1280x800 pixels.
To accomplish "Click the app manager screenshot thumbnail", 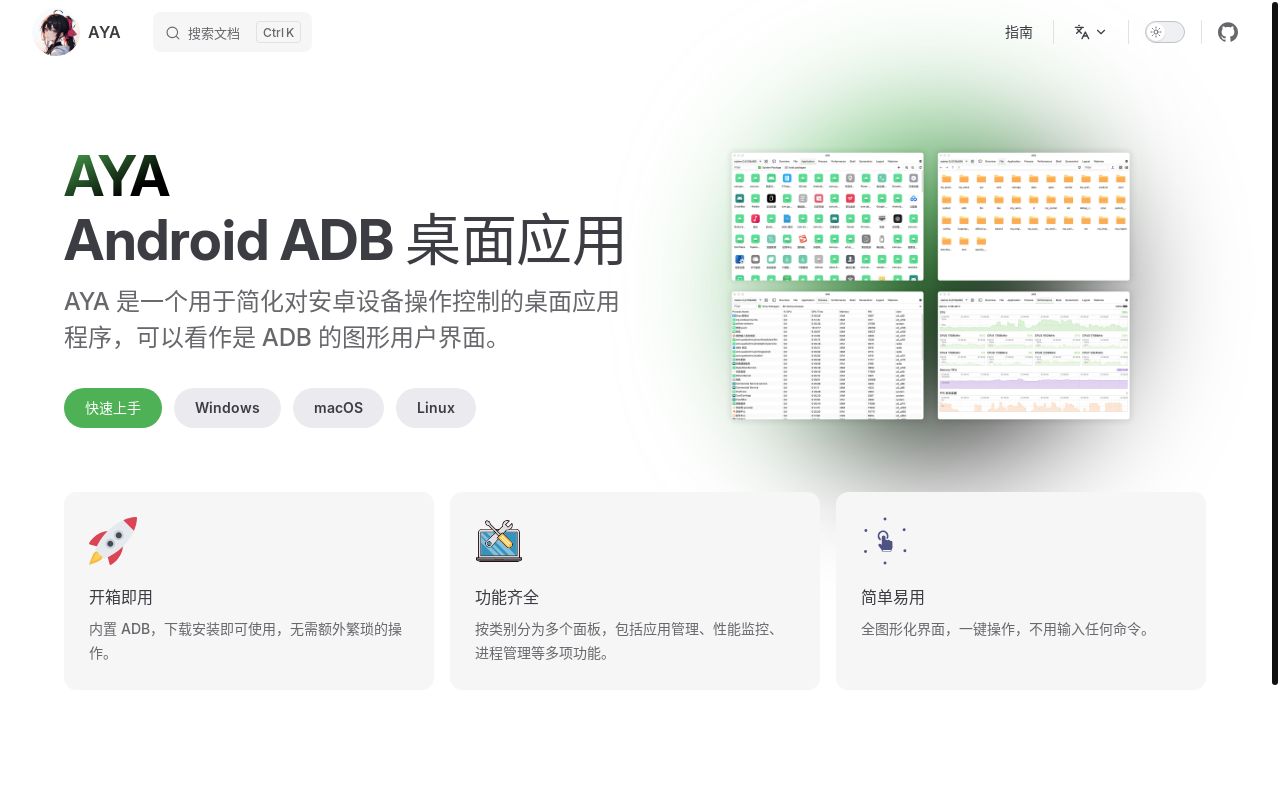I will (827, 215).
